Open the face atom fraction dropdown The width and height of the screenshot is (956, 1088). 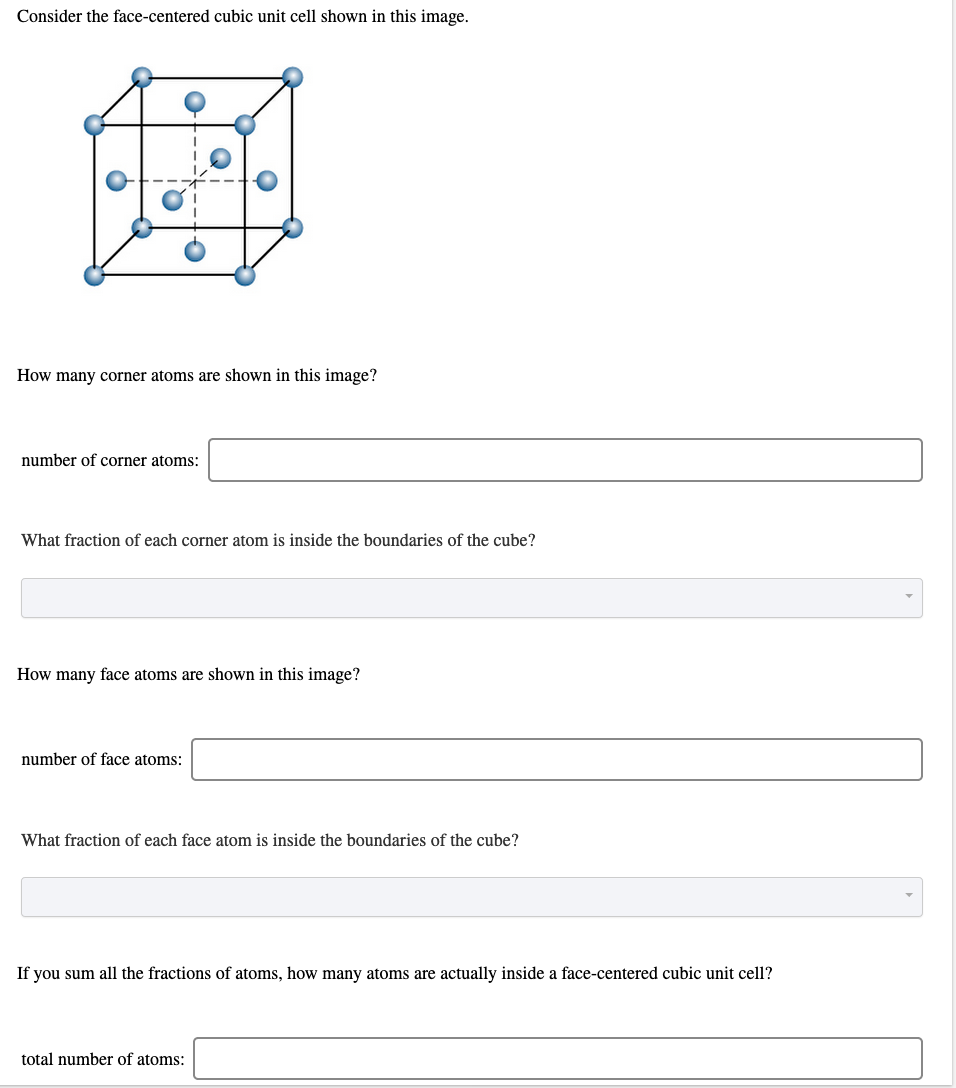[471, 896]
